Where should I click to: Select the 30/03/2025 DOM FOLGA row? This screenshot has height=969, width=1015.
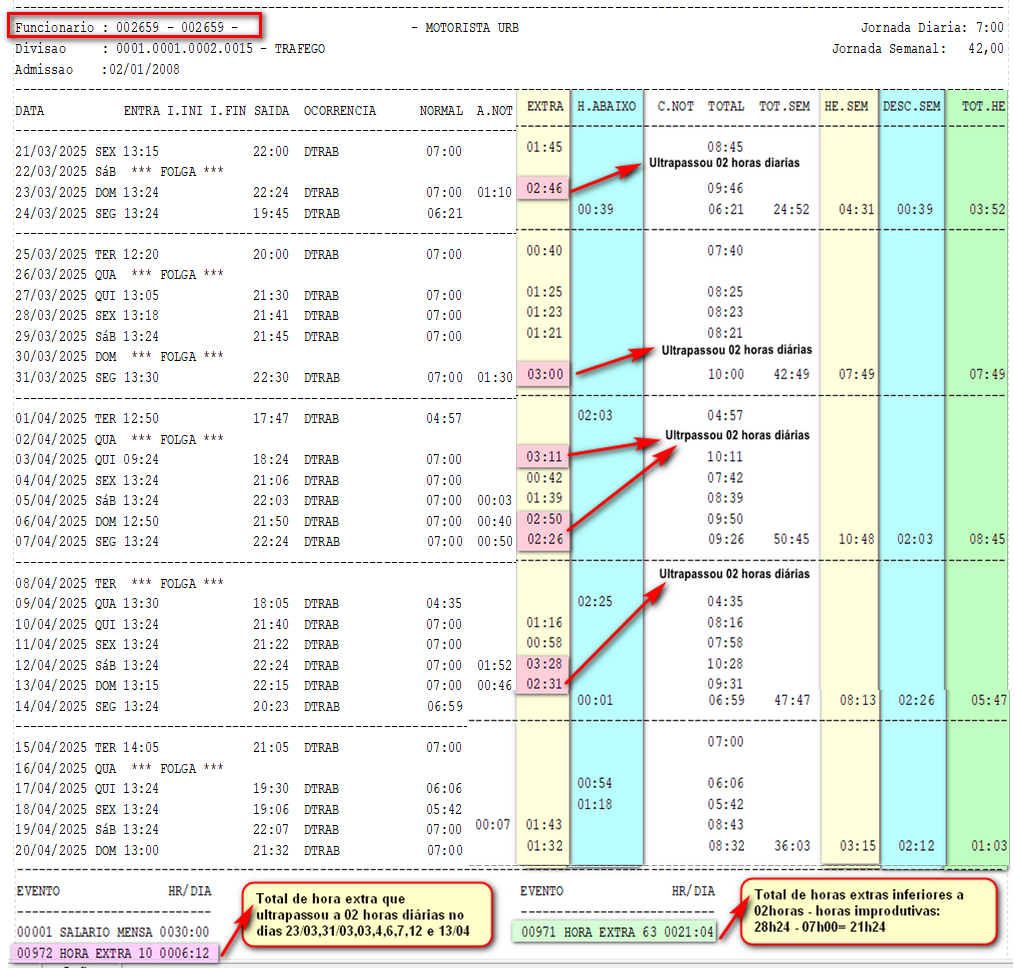click(x=119, y=357)
